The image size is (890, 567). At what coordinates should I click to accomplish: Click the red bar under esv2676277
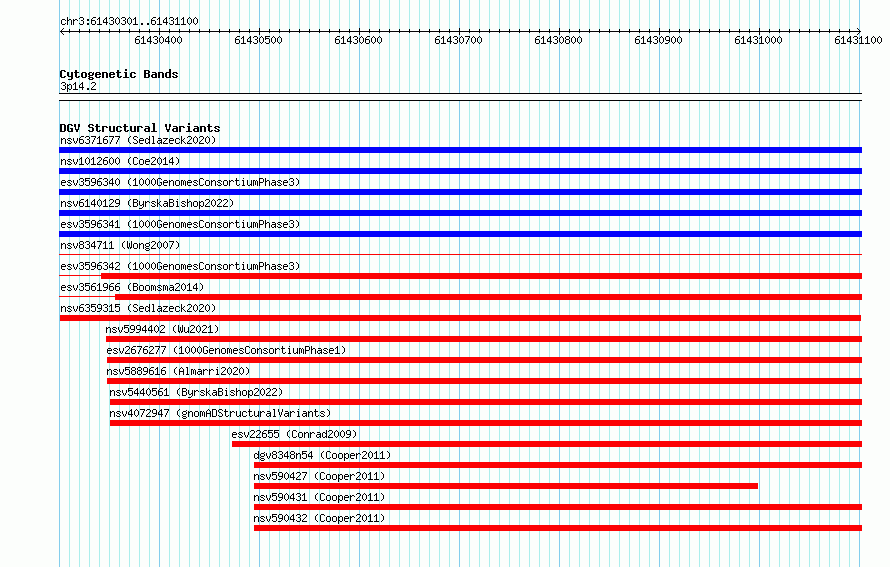(484, 360)
